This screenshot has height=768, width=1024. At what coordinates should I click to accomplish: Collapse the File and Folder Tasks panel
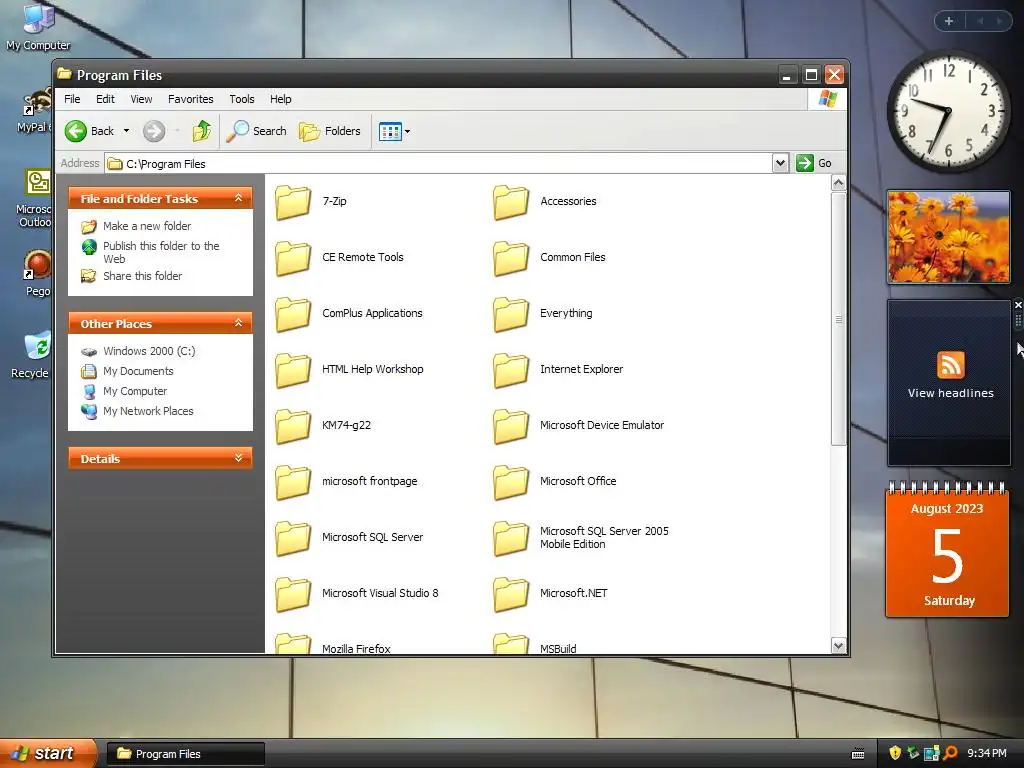(238, 198)
